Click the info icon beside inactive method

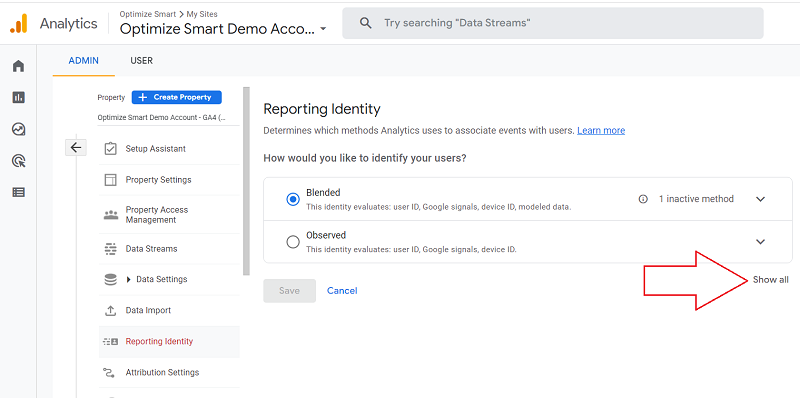tap(643, 199)
